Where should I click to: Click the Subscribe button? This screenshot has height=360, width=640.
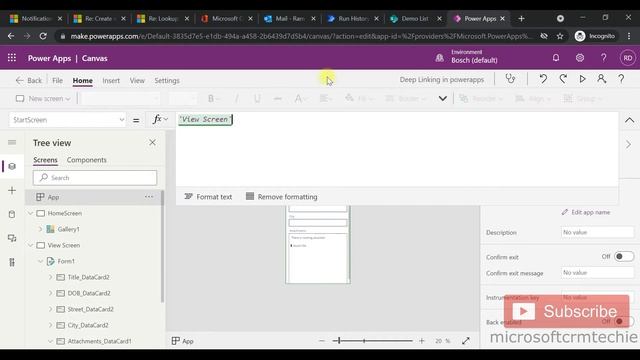[567, 312]
